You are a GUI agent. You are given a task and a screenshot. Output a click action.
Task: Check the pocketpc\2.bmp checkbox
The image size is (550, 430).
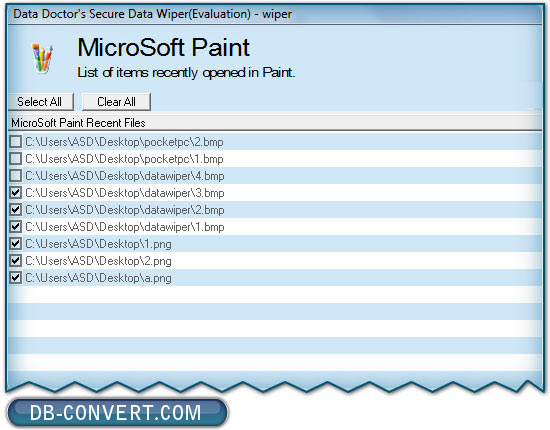[x=15, y=142]
